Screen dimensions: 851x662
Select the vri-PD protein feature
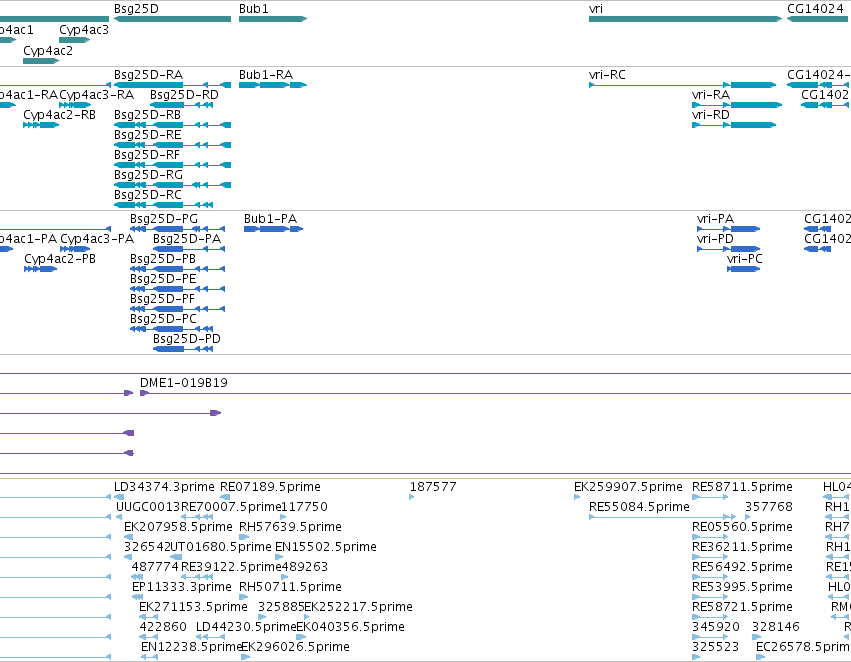728,249
